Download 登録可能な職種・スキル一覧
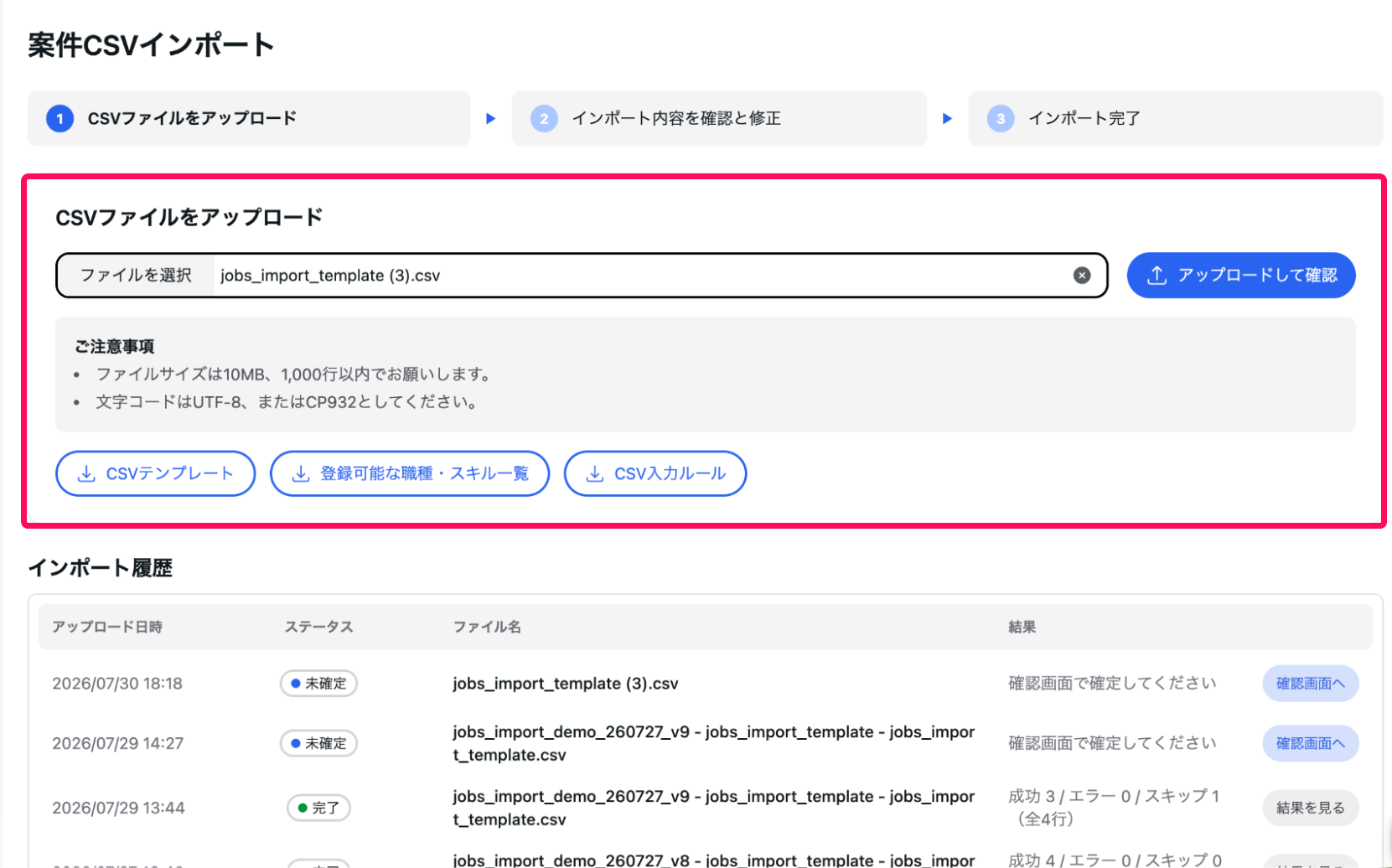This screenshot has width=1392, height=868. click(409, 473)
